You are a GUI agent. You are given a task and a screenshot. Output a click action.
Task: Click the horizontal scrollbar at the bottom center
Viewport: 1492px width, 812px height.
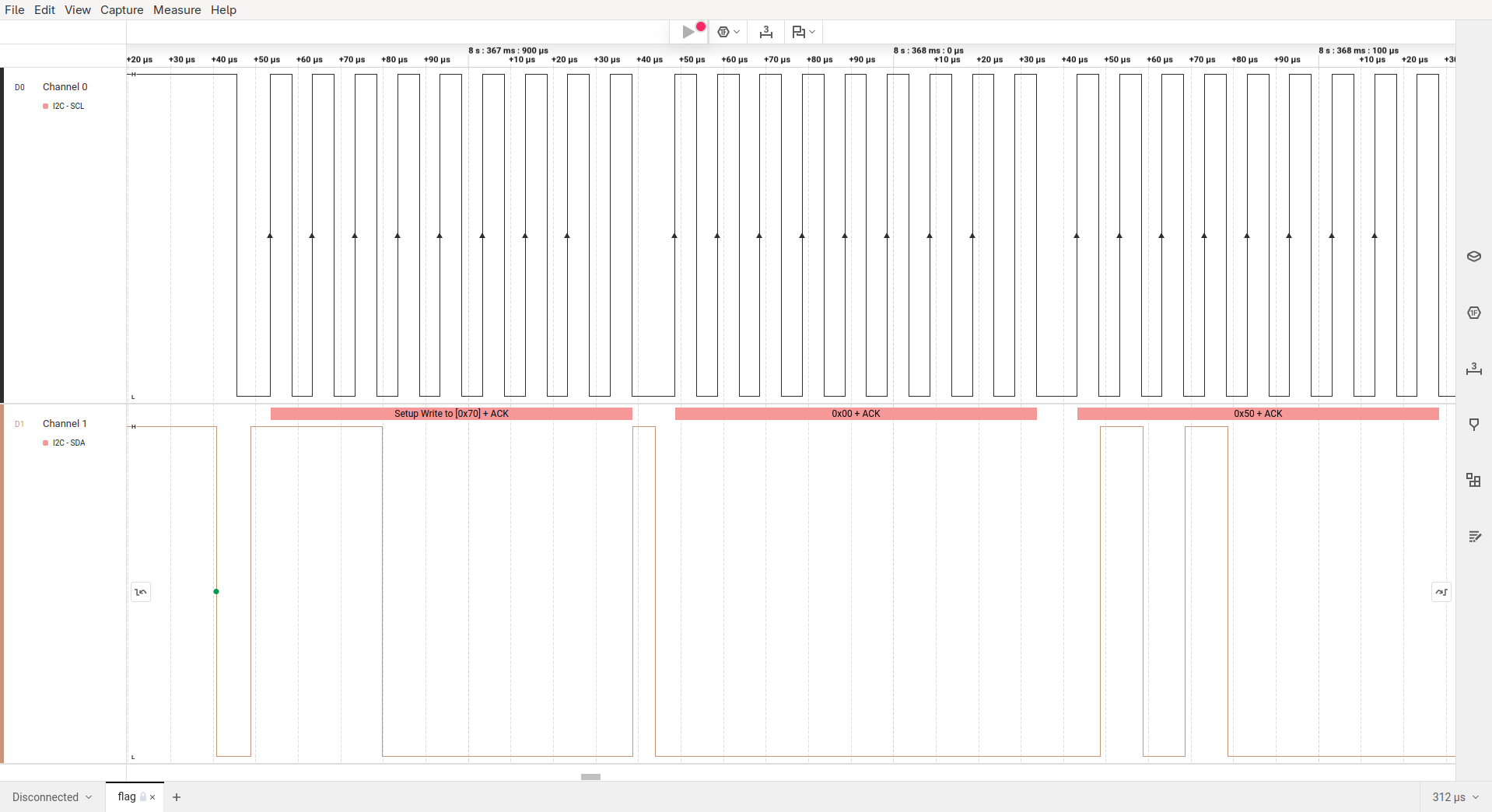(590, 776)
